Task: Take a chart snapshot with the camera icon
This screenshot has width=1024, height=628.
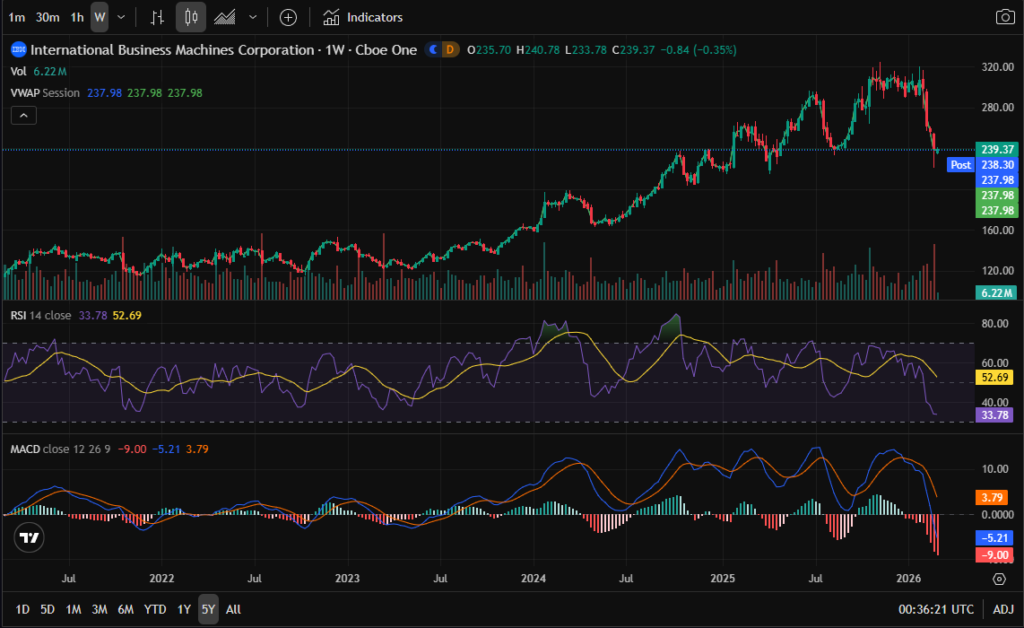Action: [x=1004, y=17]
